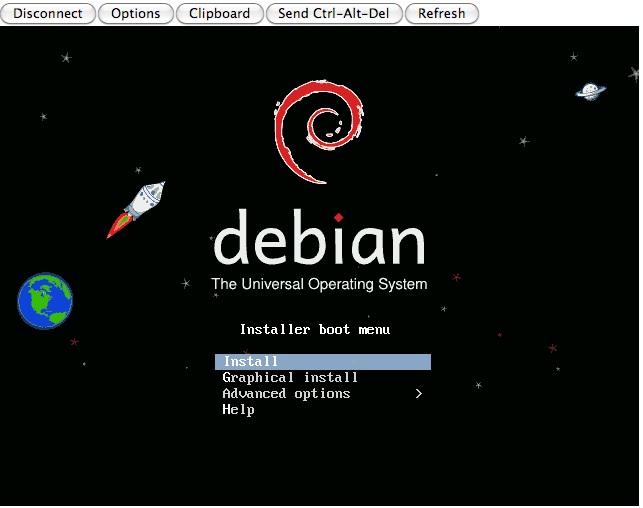Expand the Advanced options submenu arrow
The image size is (643, 508).
[418, 394]
